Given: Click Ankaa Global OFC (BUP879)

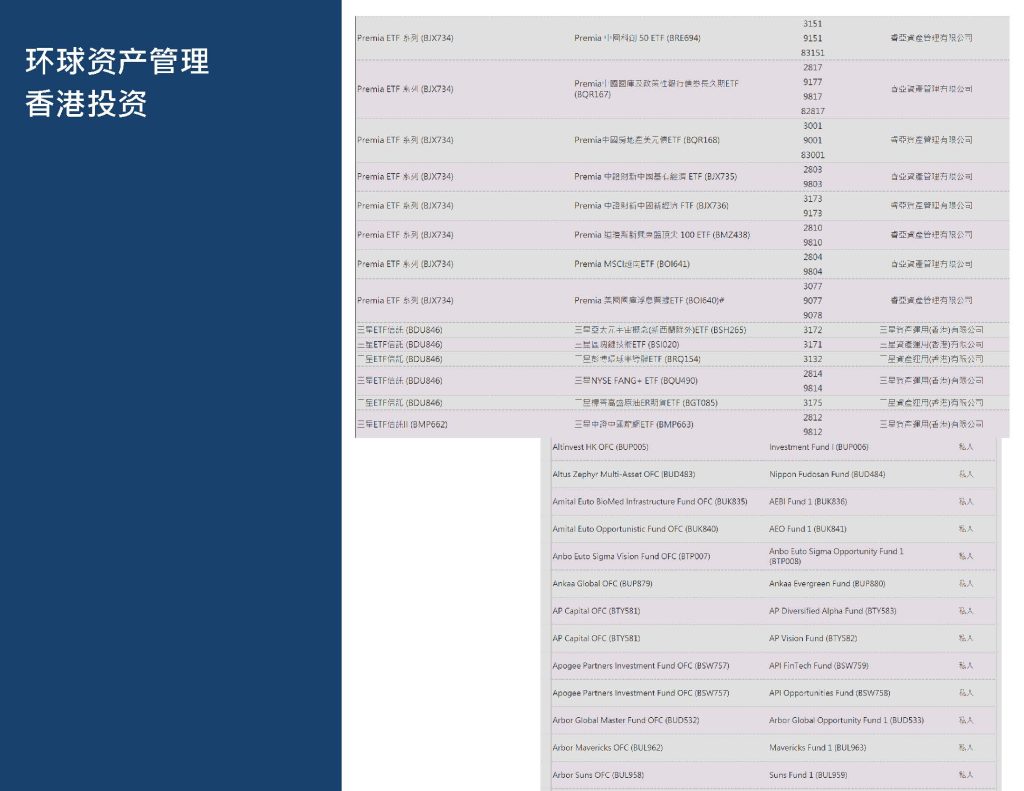Looking at the screenshot, I should tap(602, 583).
